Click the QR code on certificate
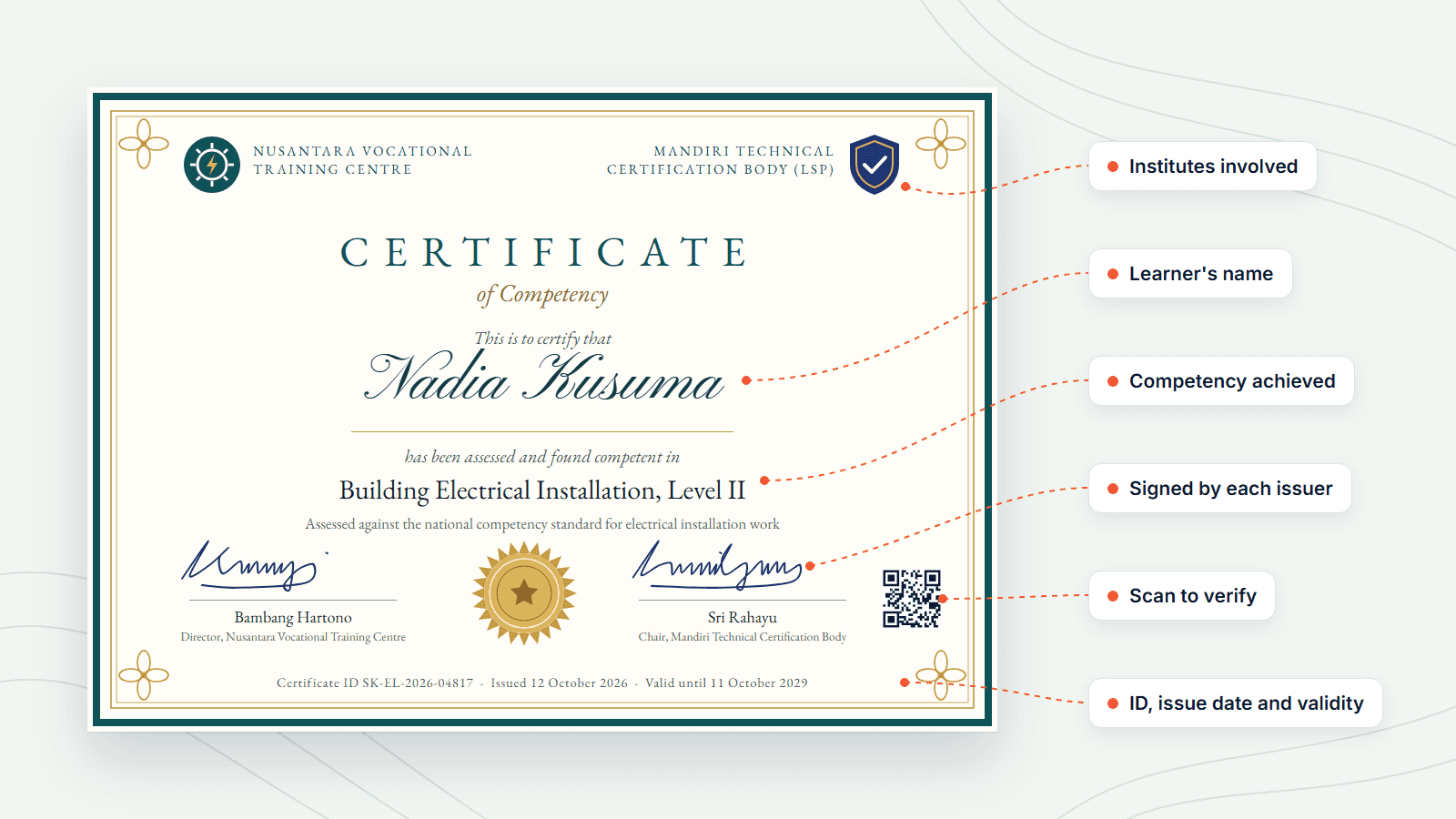The height and width of the screenshot is (819, 1456). point(912,599)
